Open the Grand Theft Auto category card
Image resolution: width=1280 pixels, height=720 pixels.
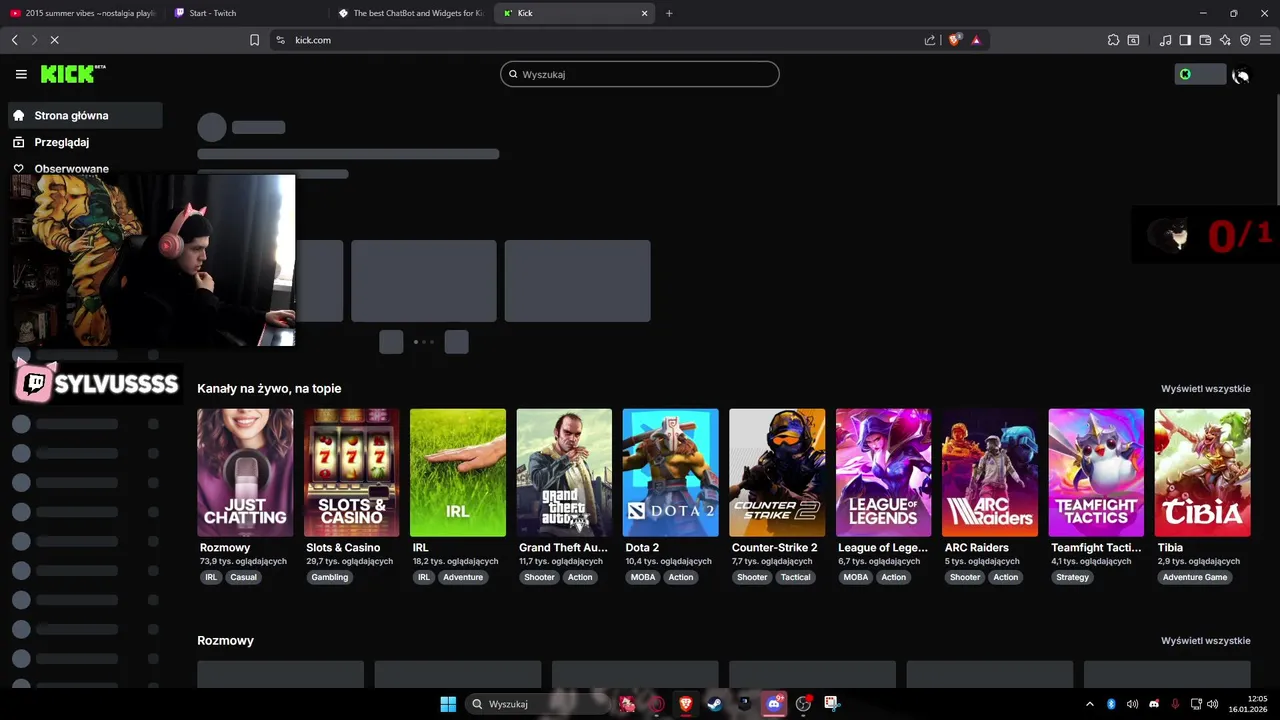564,472
